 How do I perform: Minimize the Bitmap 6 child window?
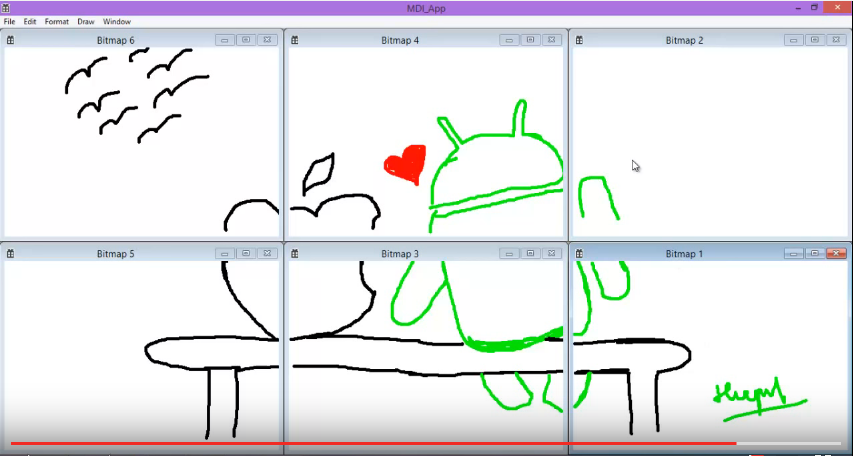[225, 40]
